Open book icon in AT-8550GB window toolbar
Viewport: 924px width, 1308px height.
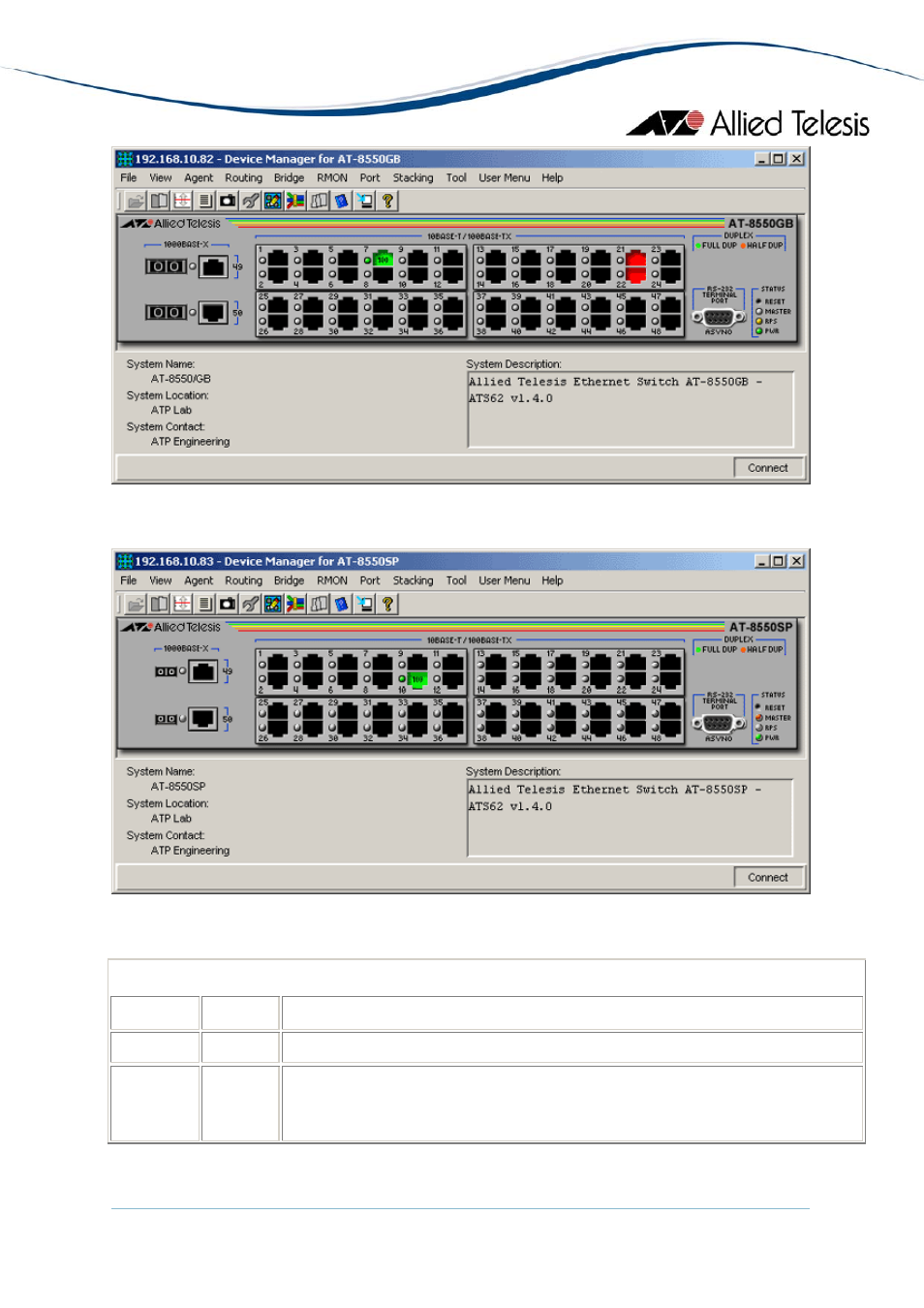coord(159,201)
